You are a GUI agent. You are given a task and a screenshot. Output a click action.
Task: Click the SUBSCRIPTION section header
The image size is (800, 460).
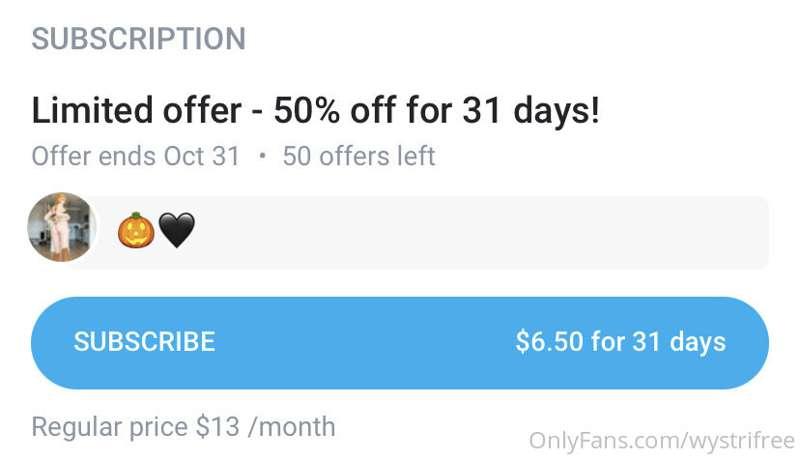click(139, 39)
